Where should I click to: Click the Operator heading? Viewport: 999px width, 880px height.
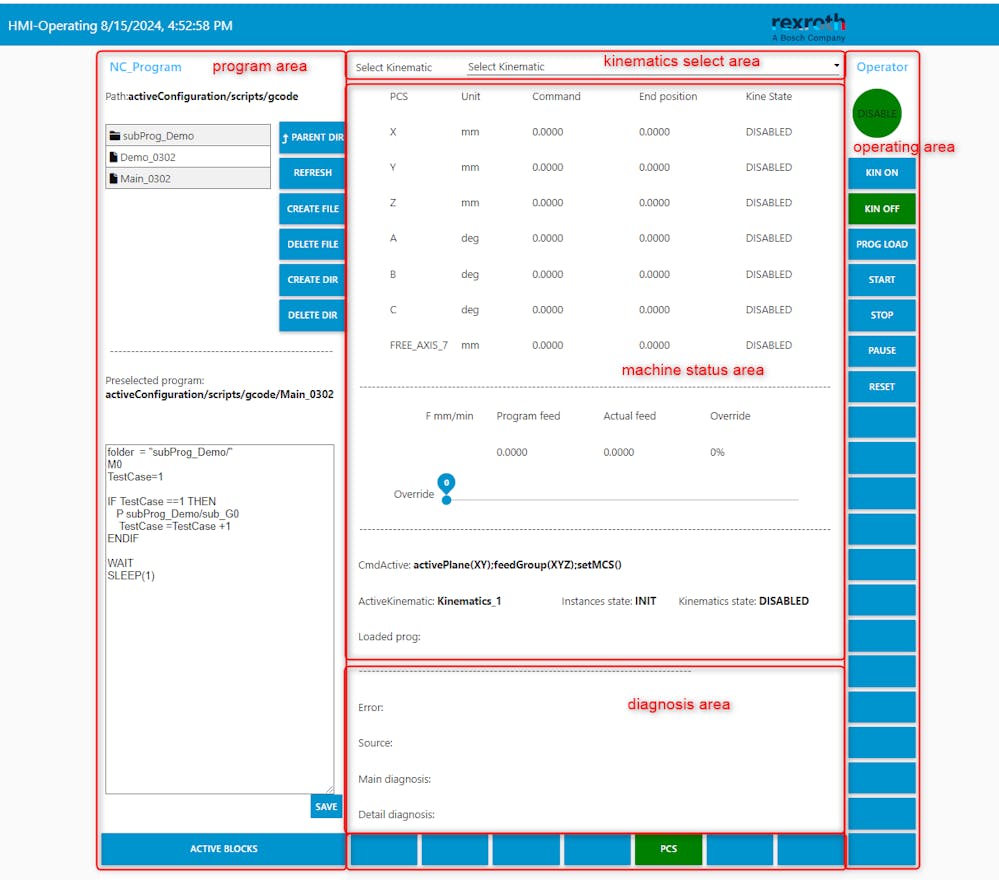pos(882,67)
